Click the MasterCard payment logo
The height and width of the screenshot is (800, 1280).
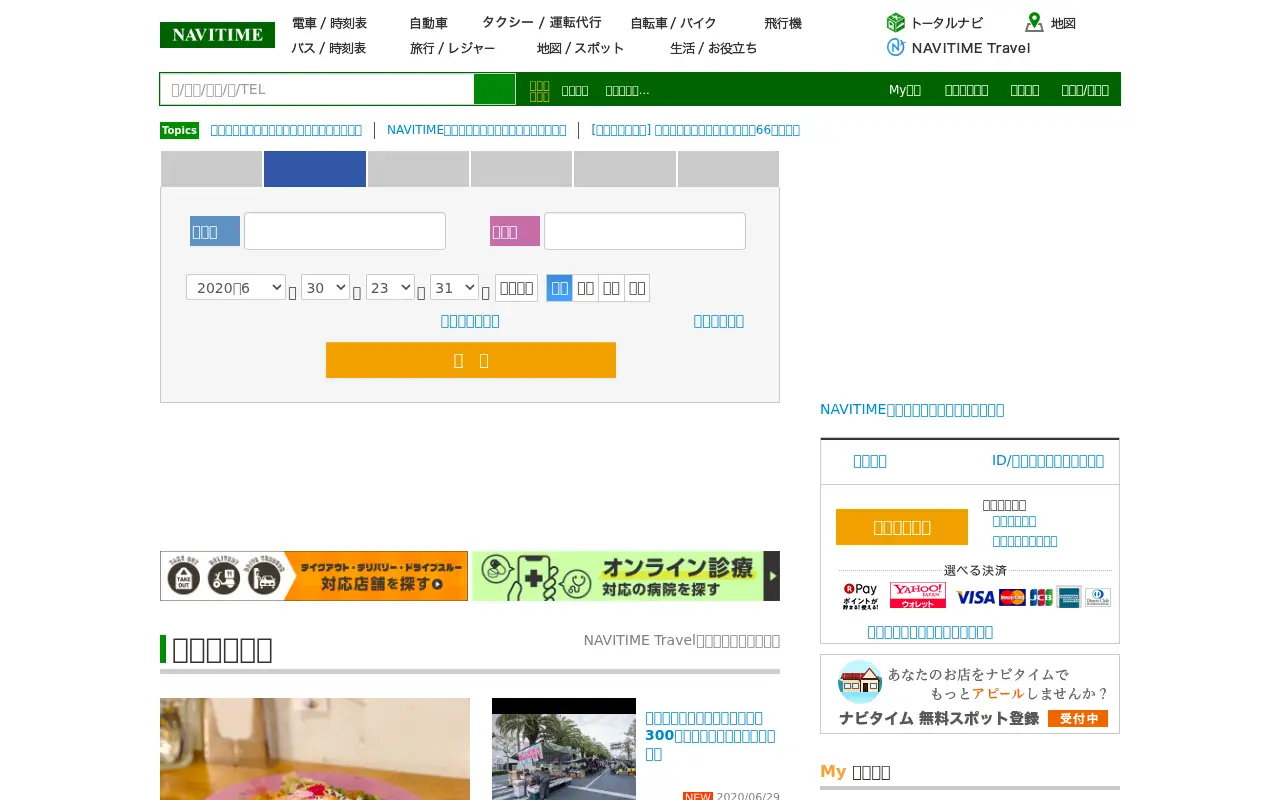1012,597
